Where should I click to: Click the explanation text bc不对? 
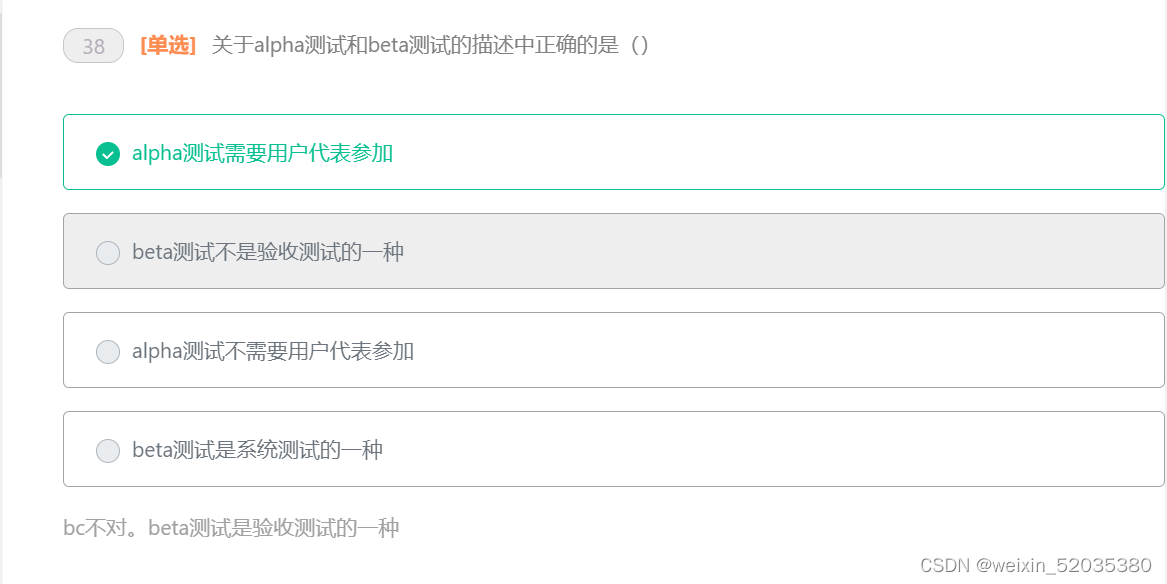[x=231, y=529]
